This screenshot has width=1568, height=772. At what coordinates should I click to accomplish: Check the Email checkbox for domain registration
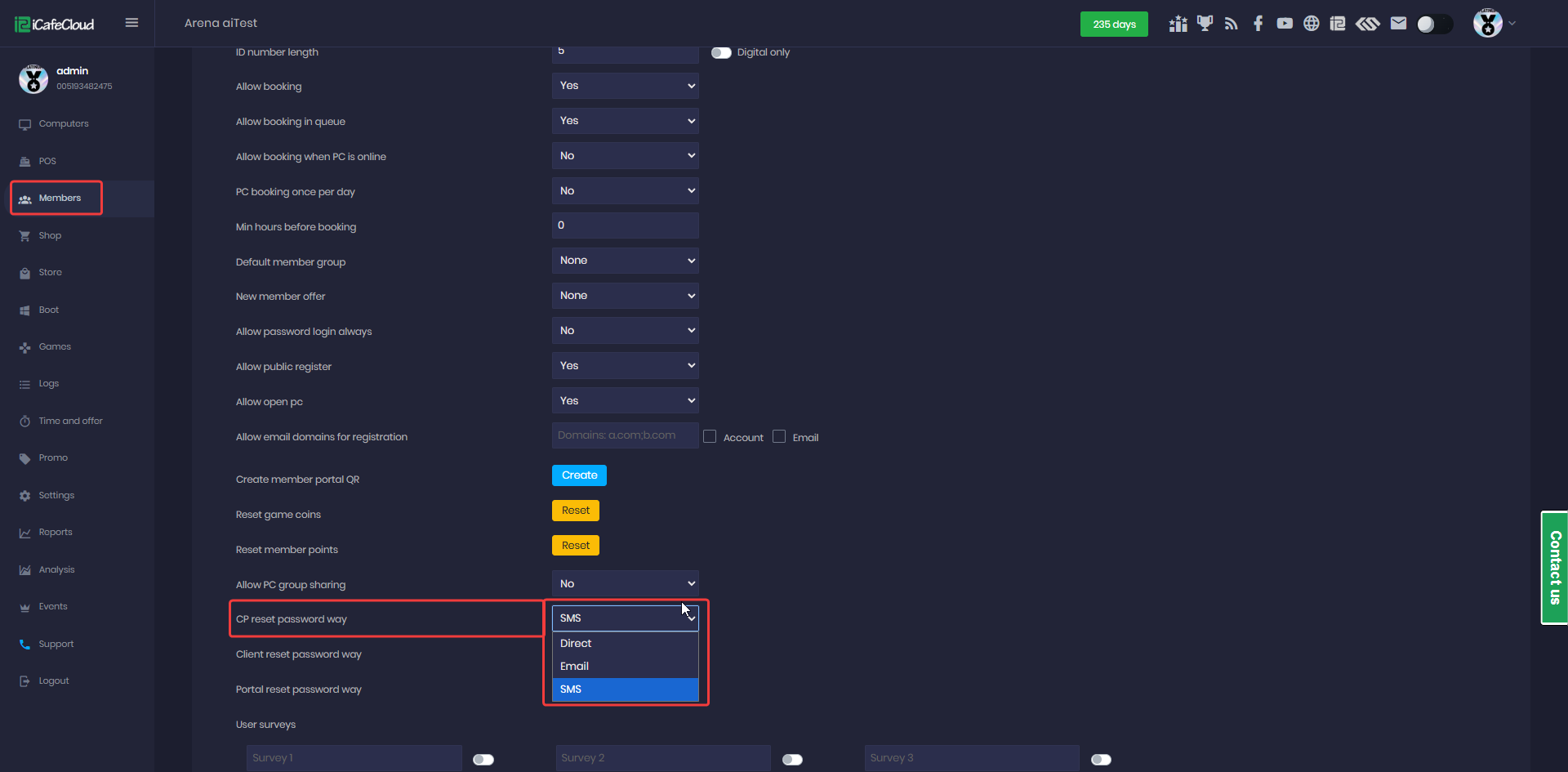tap(779, 437)
